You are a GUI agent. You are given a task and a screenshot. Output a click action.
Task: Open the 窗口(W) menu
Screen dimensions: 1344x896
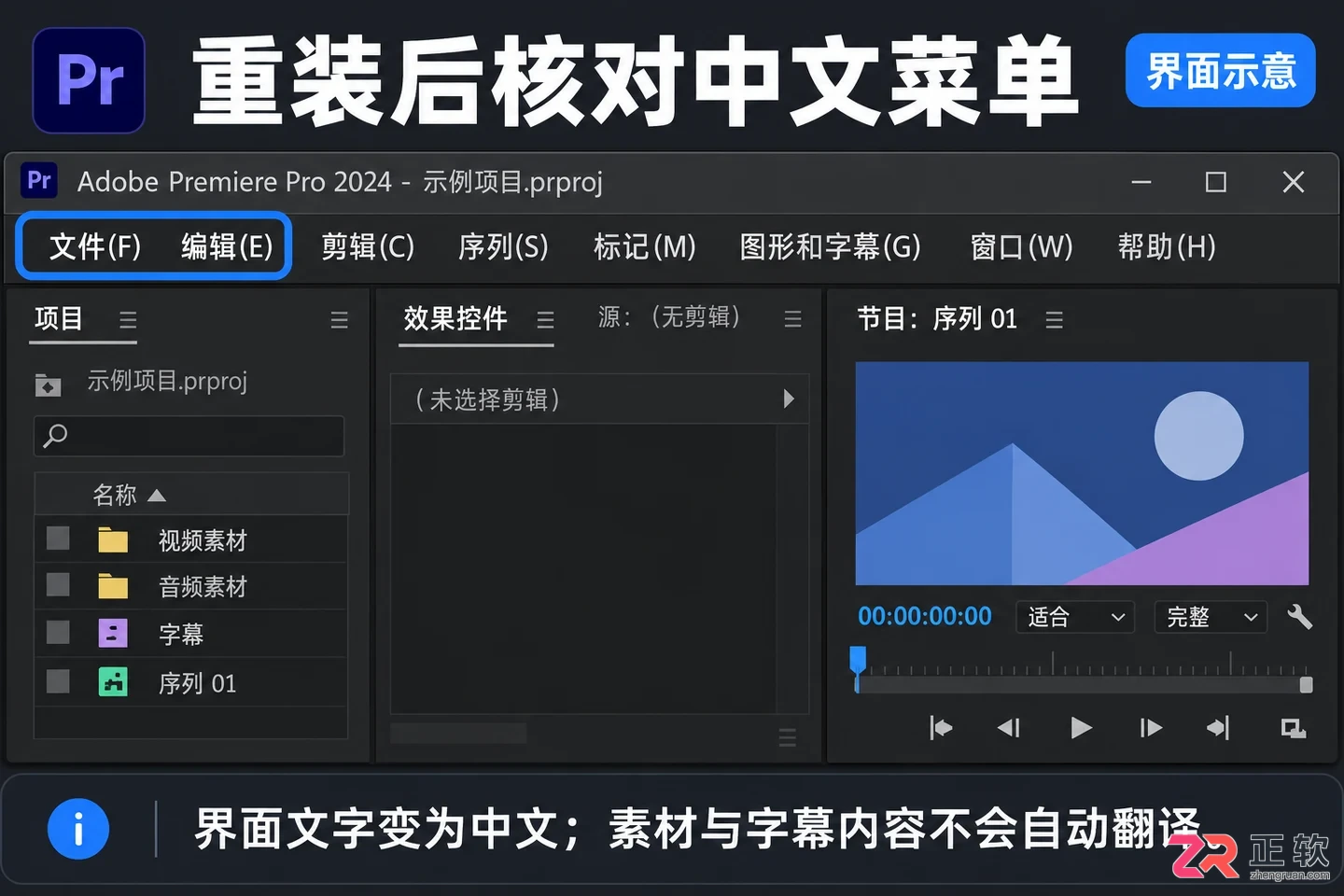(1022, 246)
